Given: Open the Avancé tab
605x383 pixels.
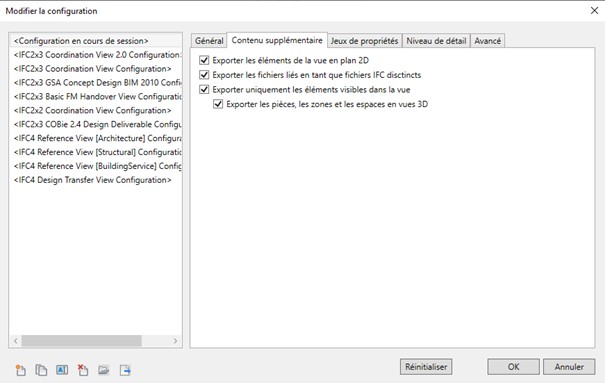Looking at the screenshot, I should (488, 41).
